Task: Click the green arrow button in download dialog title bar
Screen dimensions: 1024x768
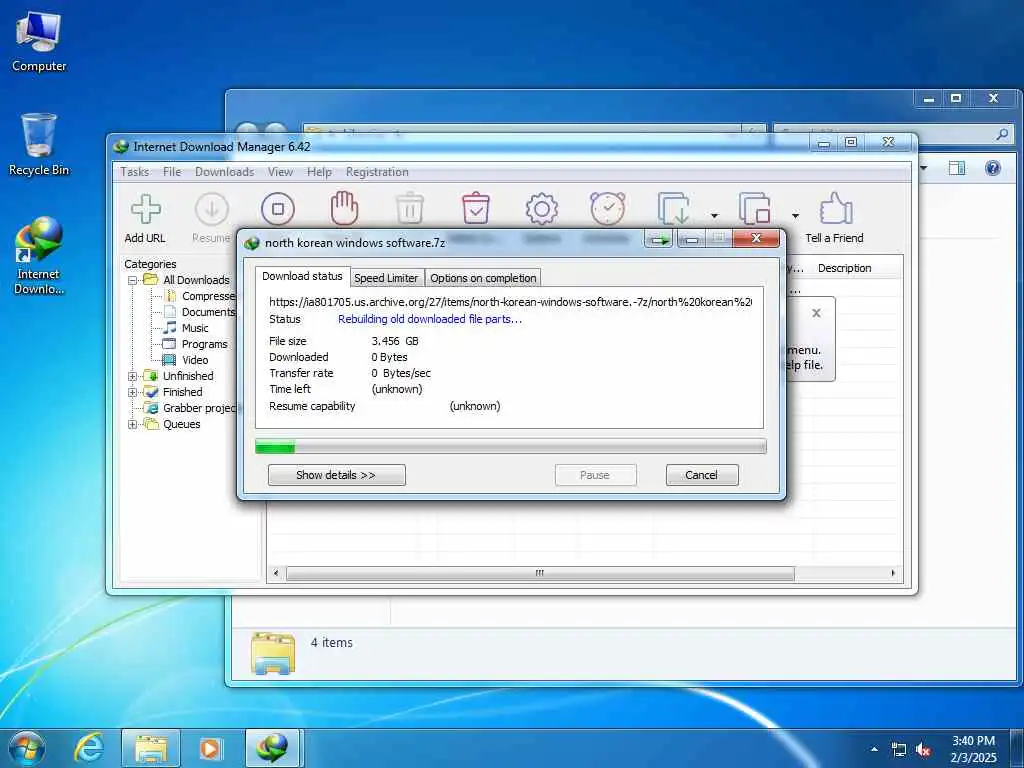Action: [x=659, y=239]
